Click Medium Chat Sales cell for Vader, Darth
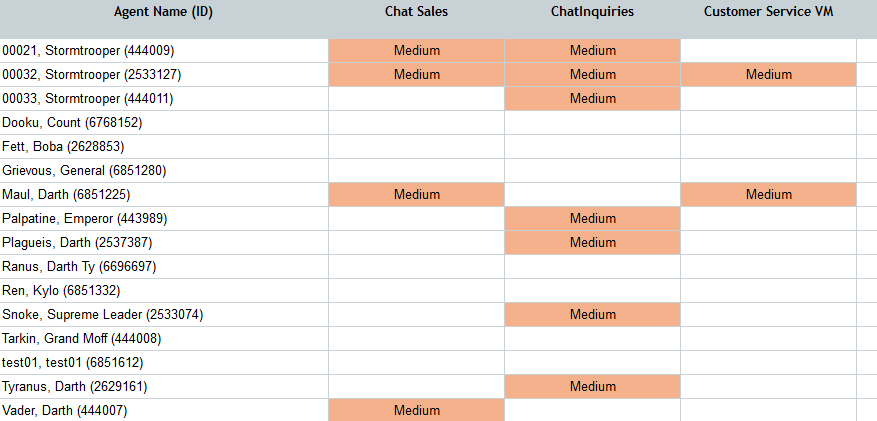 pos(416,410)
